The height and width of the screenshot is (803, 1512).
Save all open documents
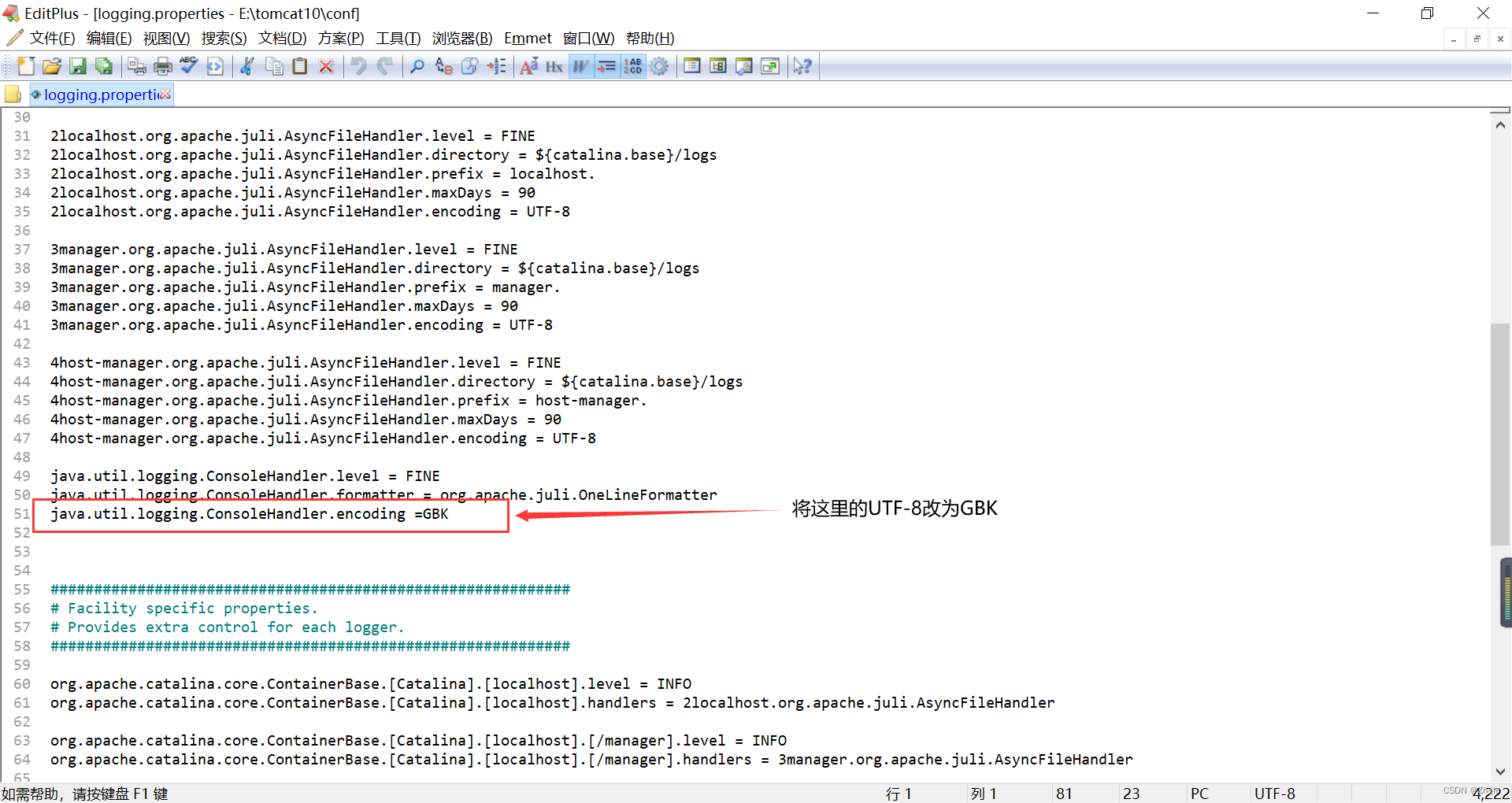pyautogui.click(x=104, y=66)
